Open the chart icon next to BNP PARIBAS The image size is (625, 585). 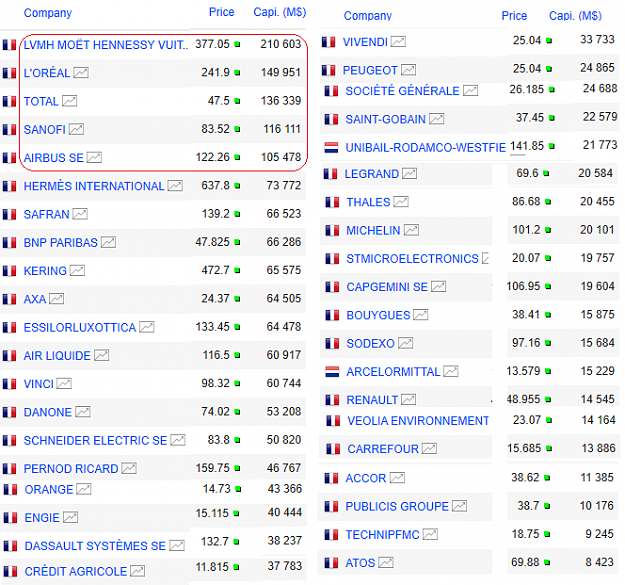tap(108, 242)
